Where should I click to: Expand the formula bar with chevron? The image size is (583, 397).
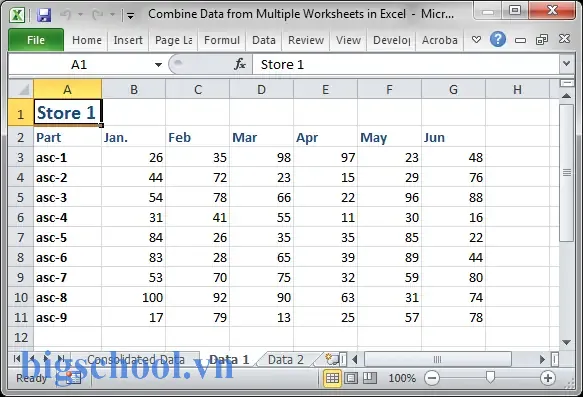click(566, 64)
